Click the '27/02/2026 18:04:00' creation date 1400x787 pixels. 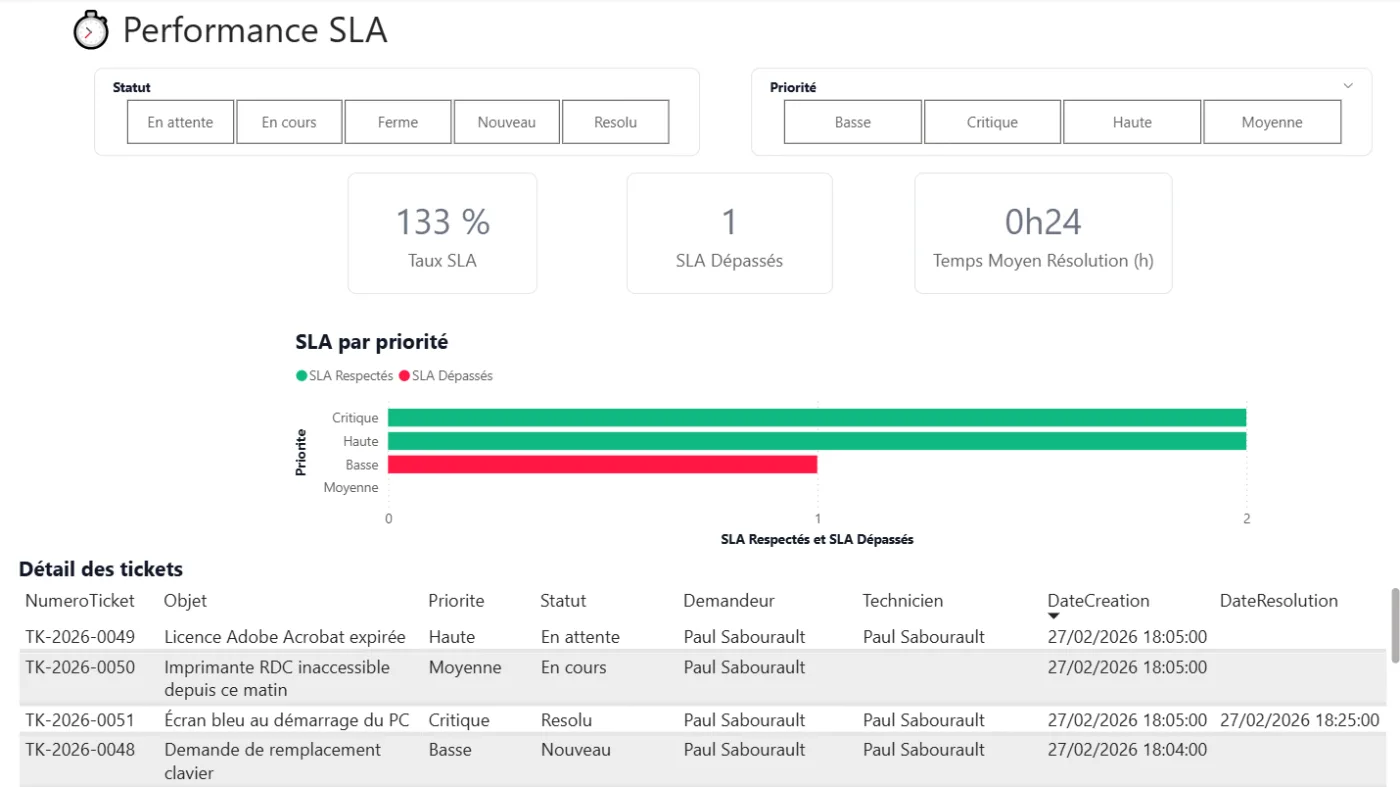pyautogui.click(x=1127, y=750)
